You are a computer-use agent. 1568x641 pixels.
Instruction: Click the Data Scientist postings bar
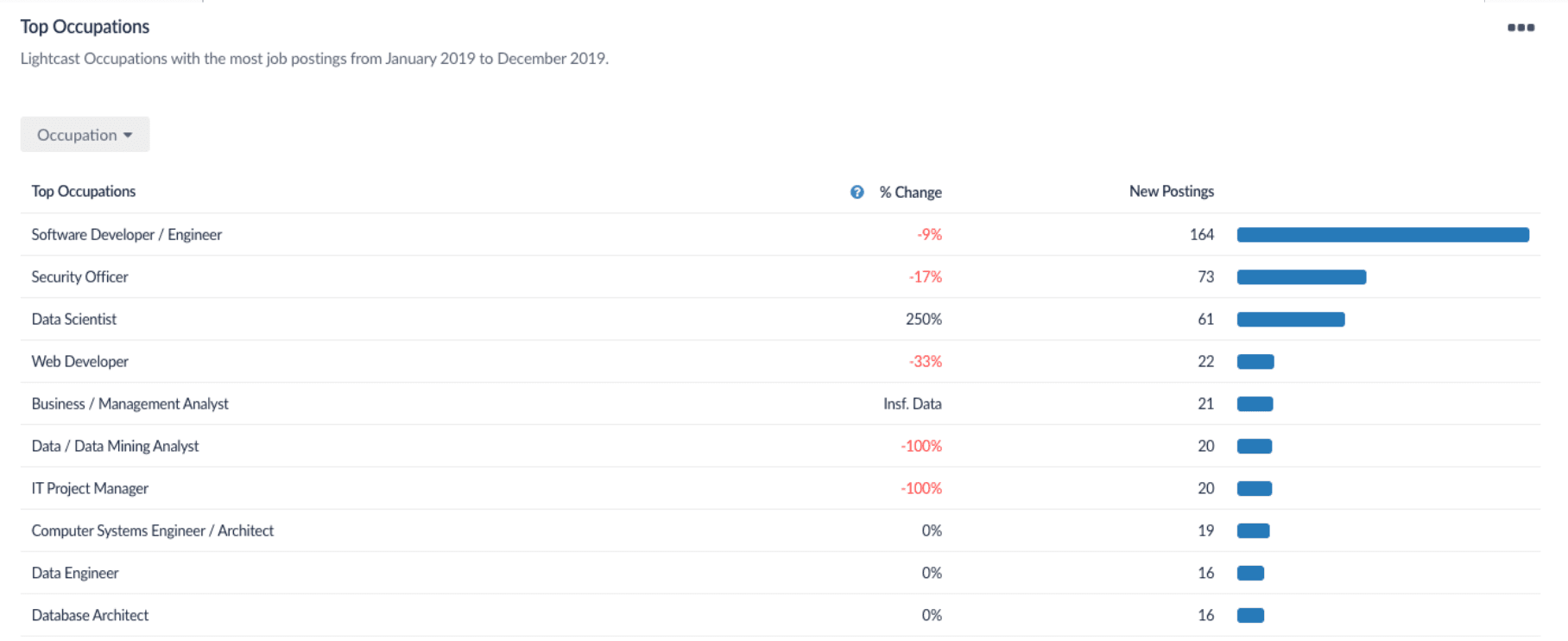(x=1290, y=320)
